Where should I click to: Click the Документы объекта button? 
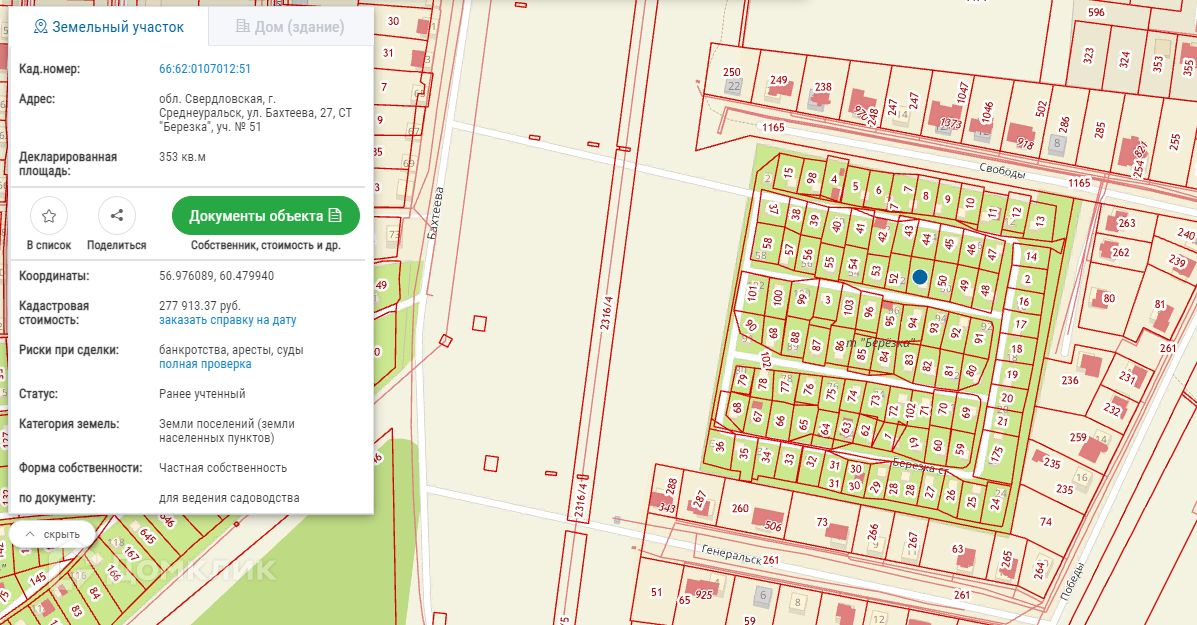click(x=266, y=216)
